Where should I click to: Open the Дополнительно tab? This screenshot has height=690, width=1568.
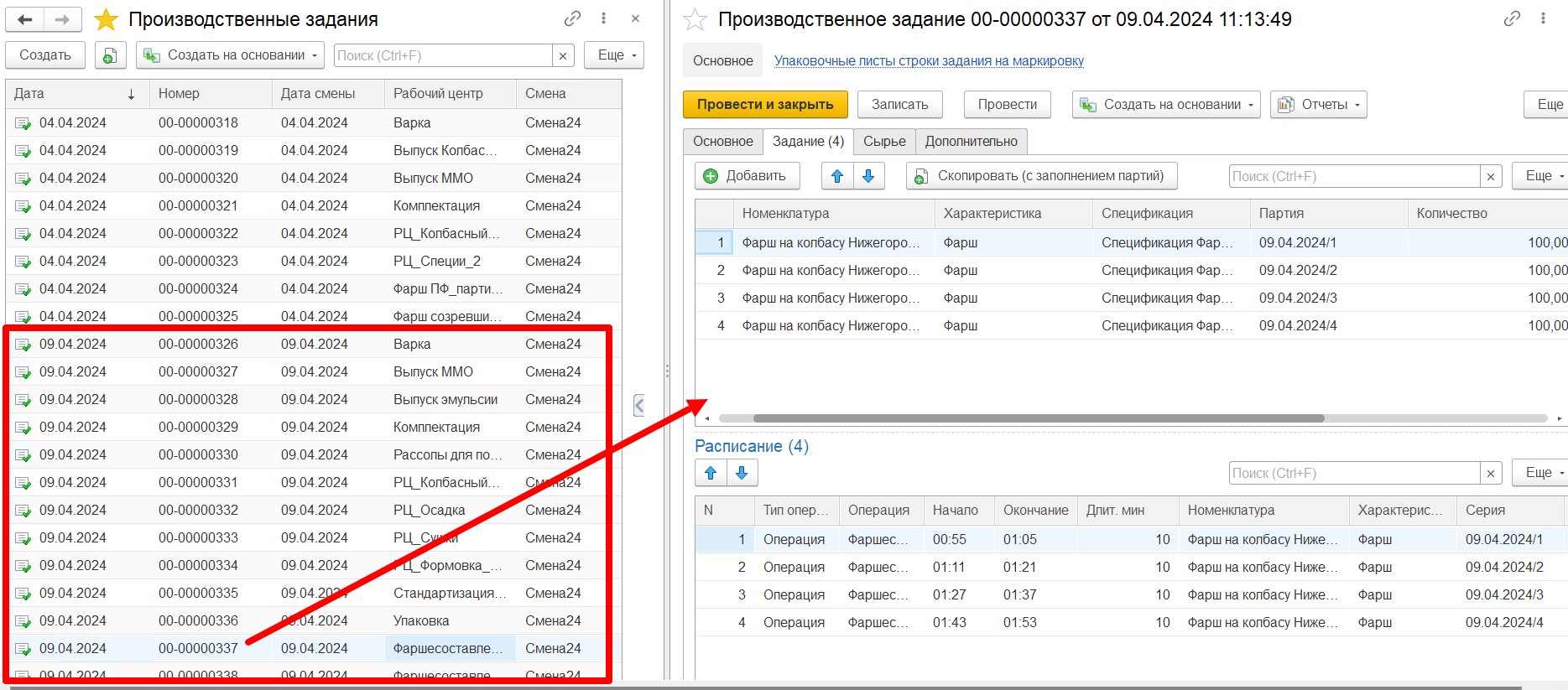[x=971, y=142]
